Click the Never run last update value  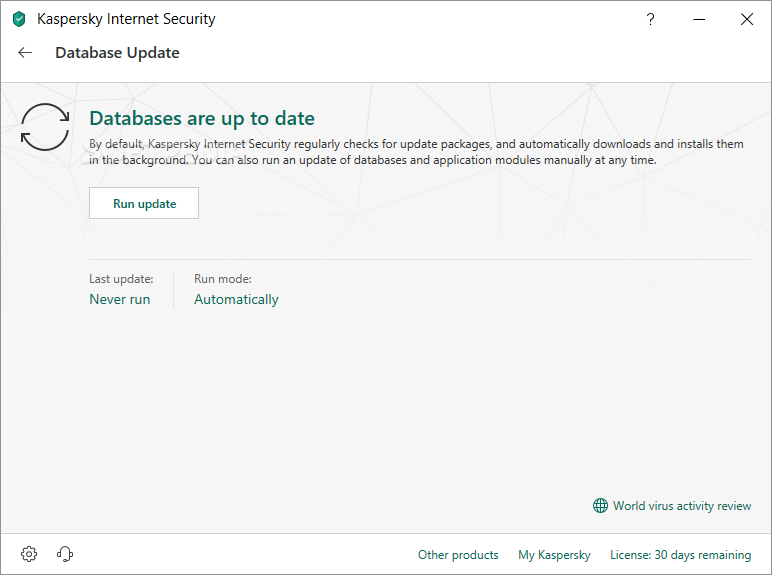pyautogui.click(x=120, y=299)
